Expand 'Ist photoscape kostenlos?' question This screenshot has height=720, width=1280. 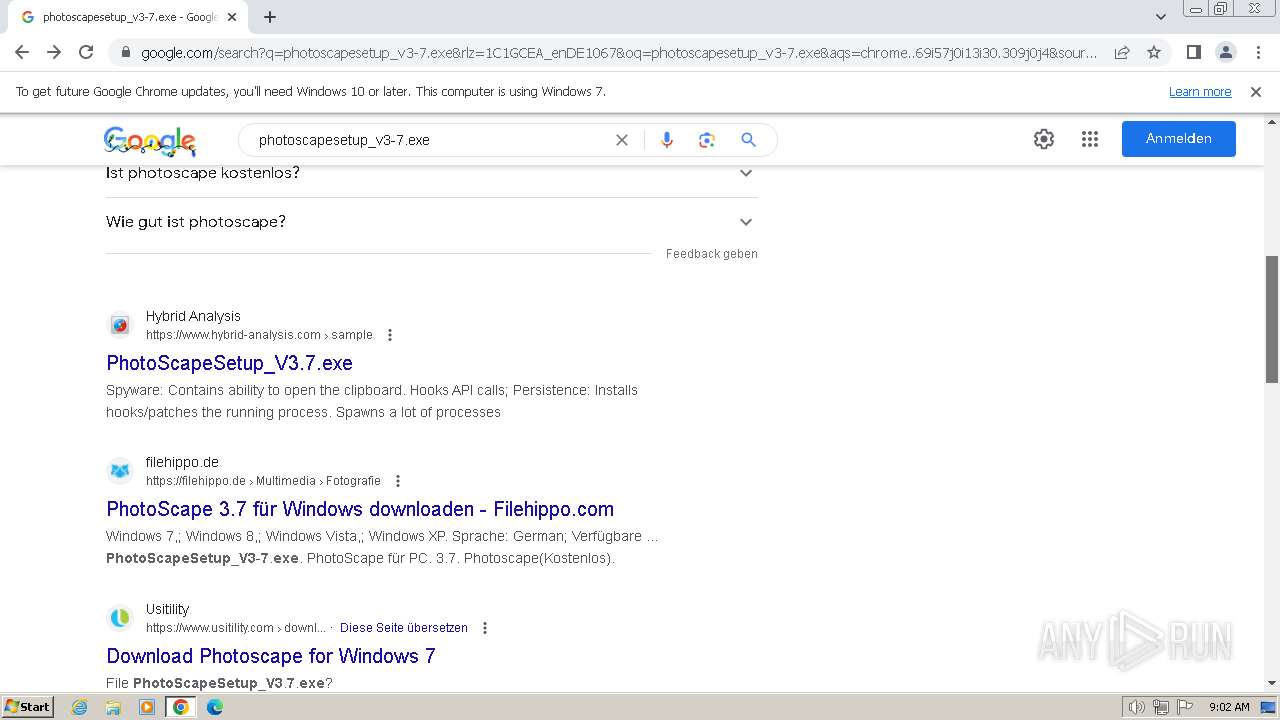coord(431,173)
